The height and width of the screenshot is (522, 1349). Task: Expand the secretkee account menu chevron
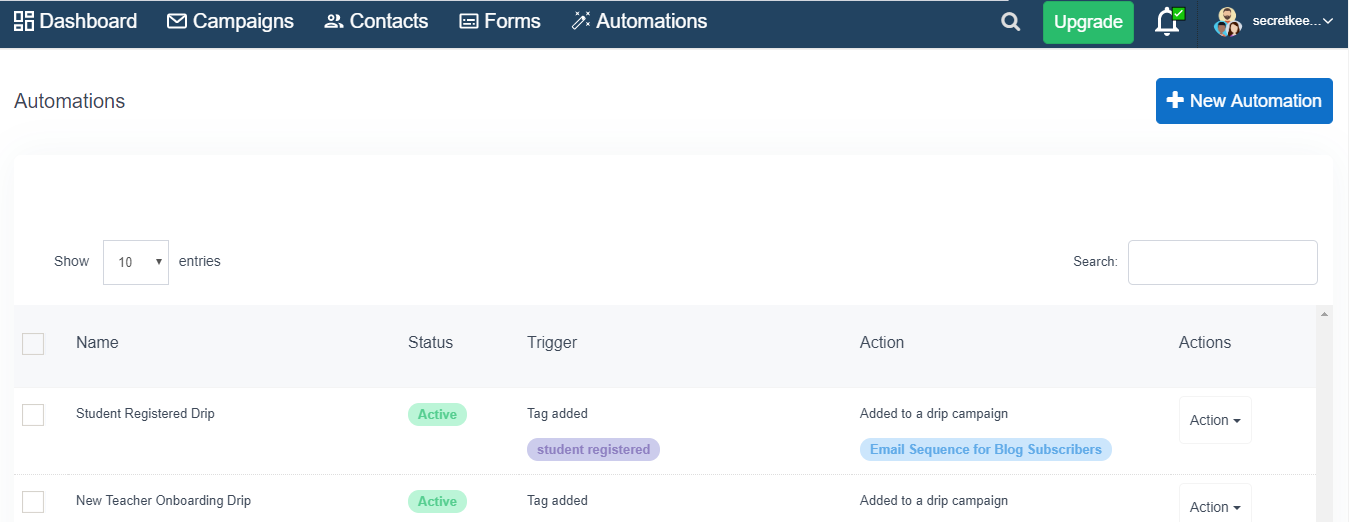(x=1328, y=21)
